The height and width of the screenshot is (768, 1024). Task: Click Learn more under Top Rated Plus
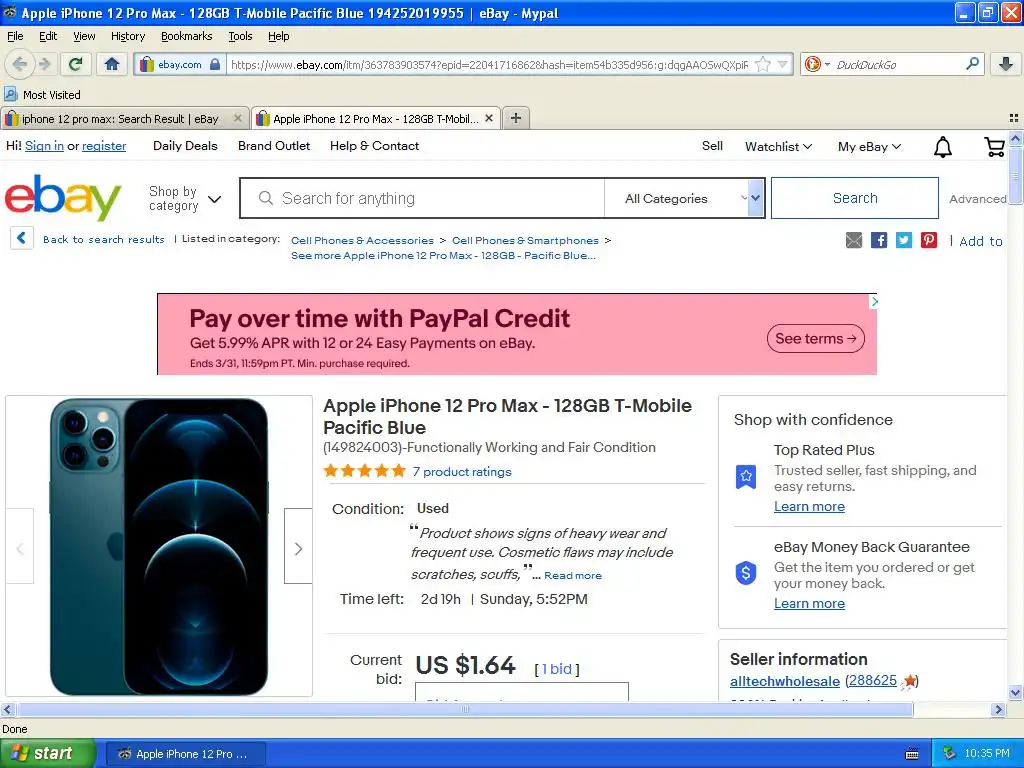point(809,506)
